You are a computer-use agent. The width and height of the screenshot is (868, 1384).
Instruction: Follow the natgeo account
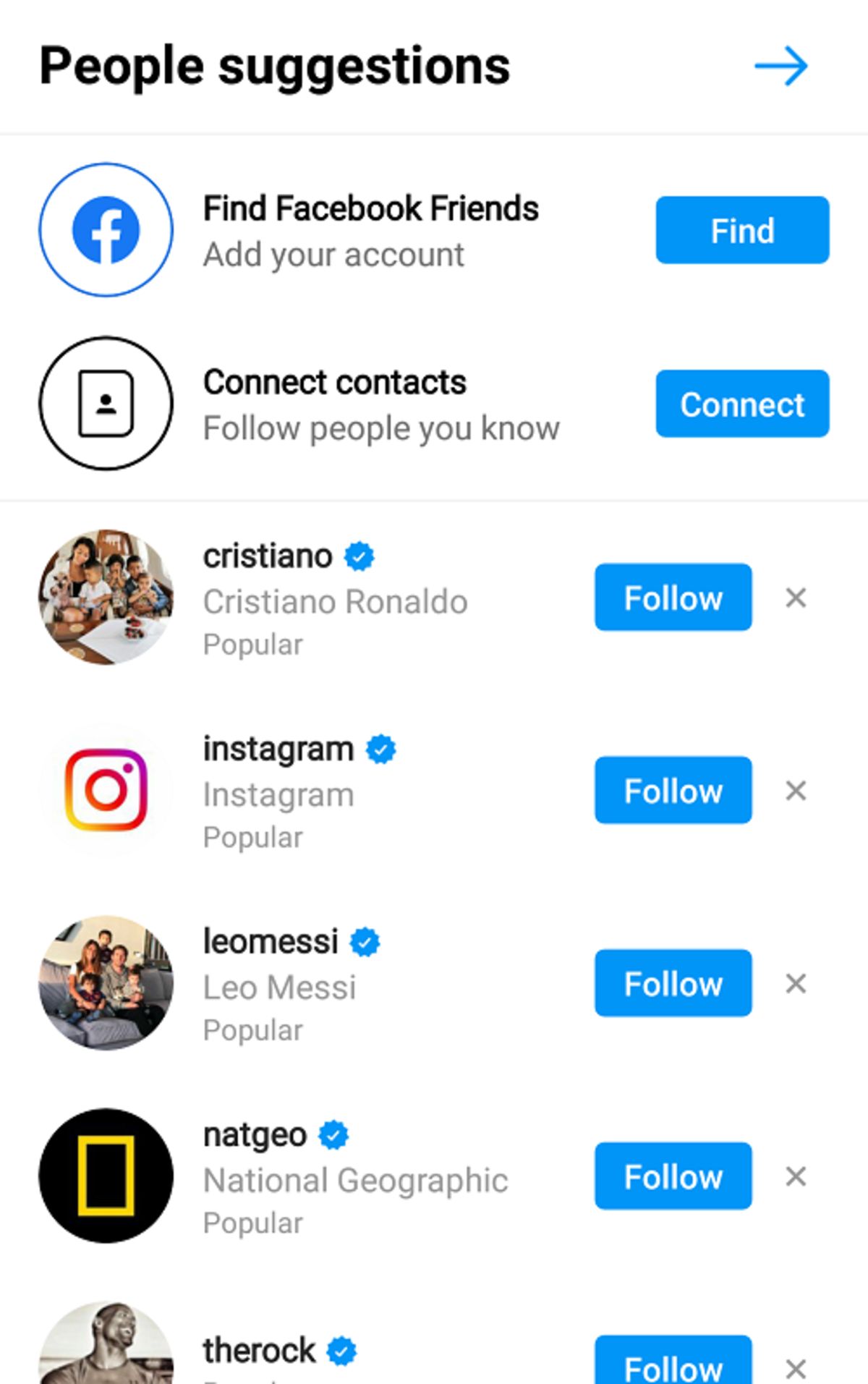(673, 1176)
